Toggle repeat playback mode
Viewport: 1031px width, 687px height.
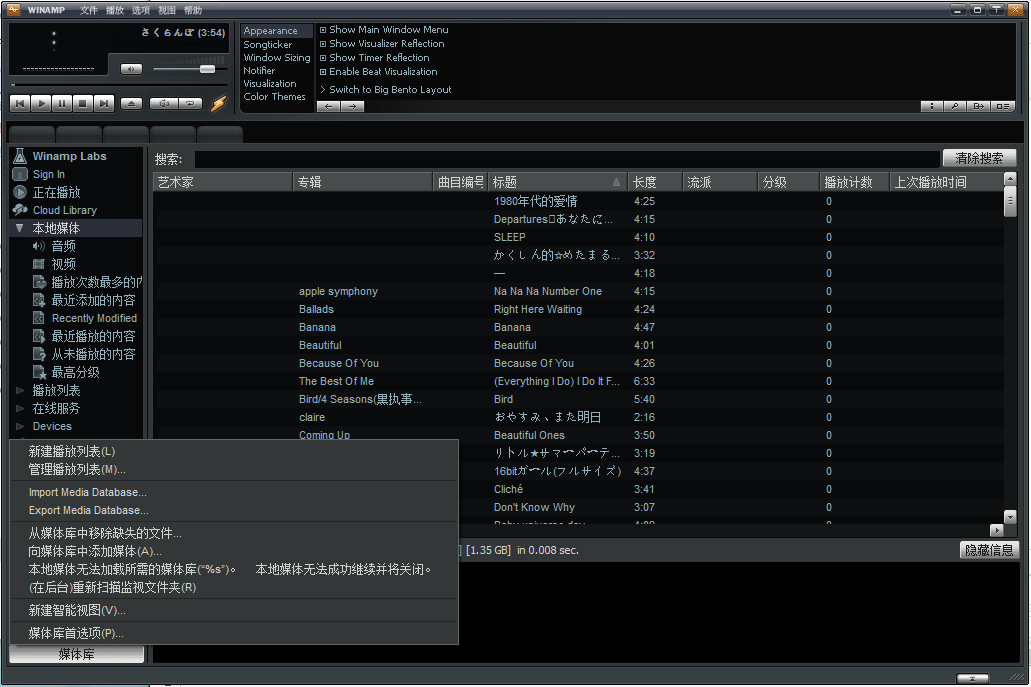coord(190,103)
